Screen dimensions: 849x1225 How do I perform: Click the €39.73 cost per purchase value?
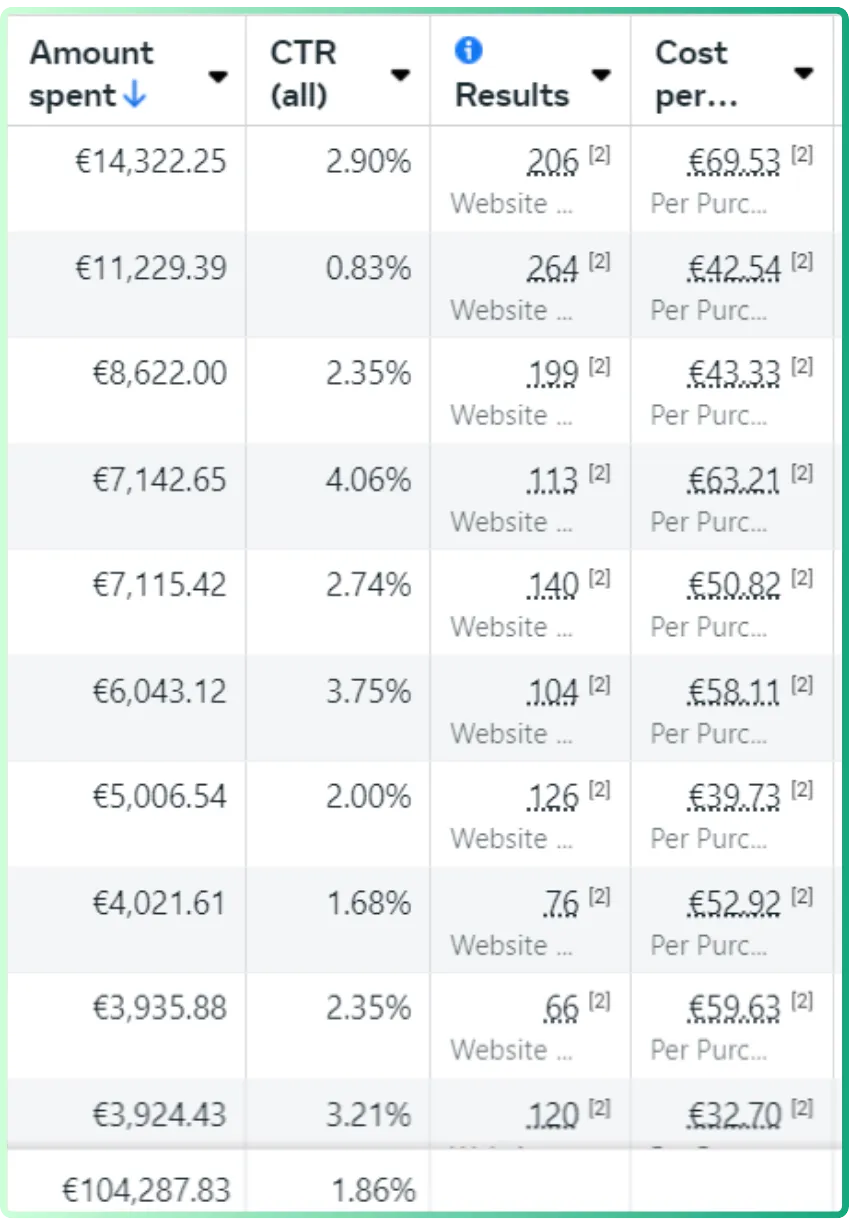[735, 797]
